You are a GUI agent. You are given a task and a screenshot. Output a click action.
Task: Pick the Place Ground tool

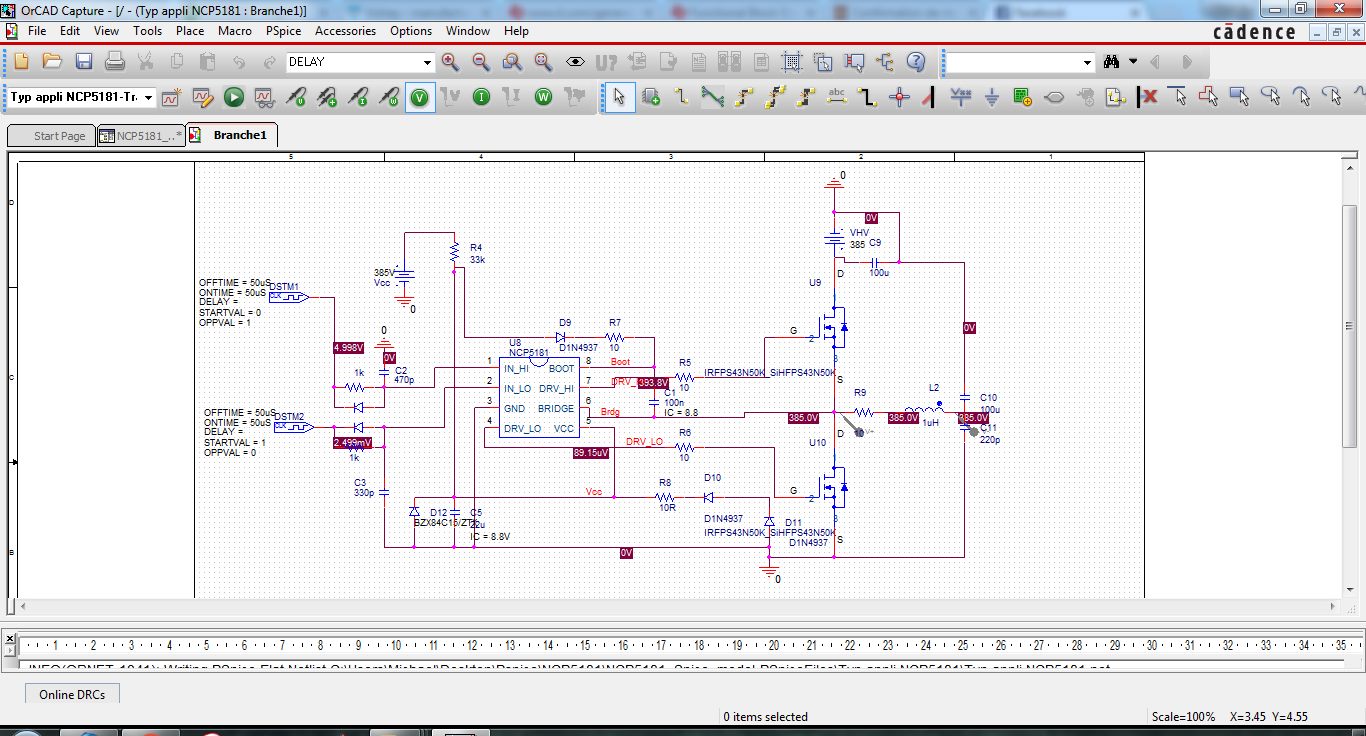[991, 97]
